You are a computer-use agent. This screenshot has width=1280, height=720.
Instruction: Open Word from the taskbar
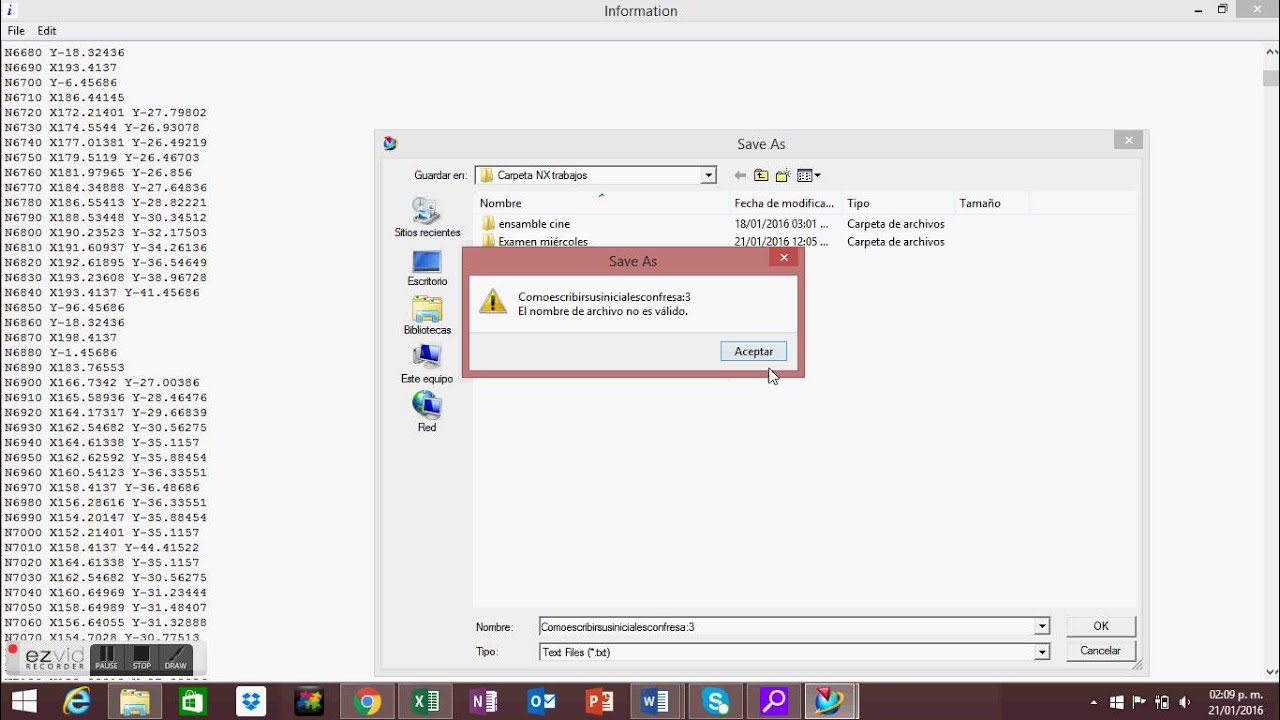[x=657, y=702]
